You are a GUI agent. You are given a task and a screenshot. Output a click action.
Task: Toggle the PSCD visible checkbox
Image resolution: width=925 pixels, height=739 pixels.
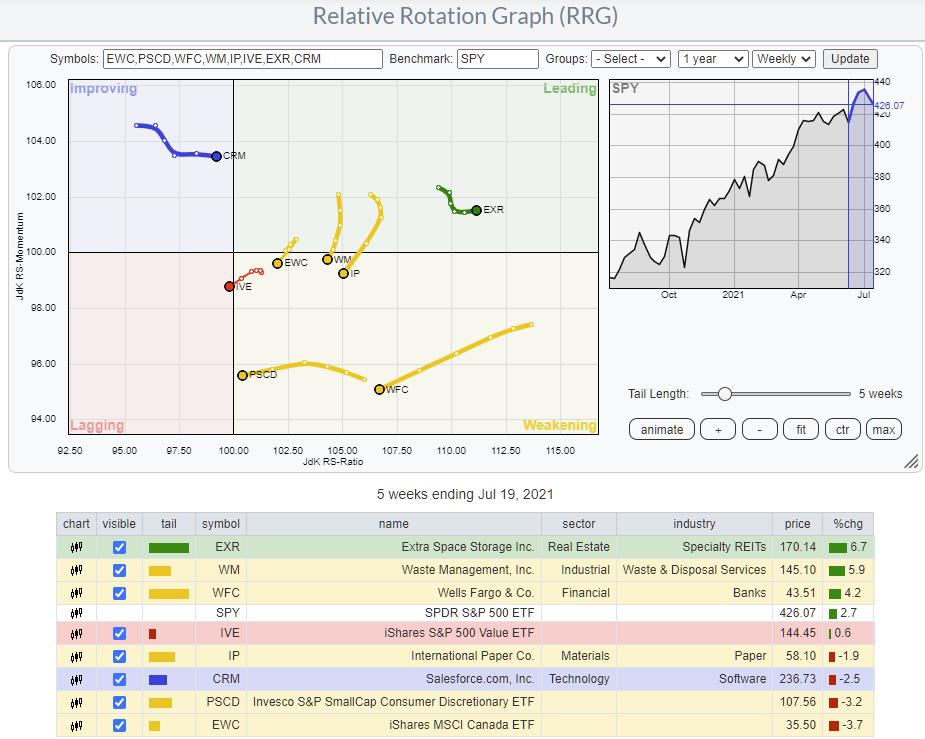120,702
